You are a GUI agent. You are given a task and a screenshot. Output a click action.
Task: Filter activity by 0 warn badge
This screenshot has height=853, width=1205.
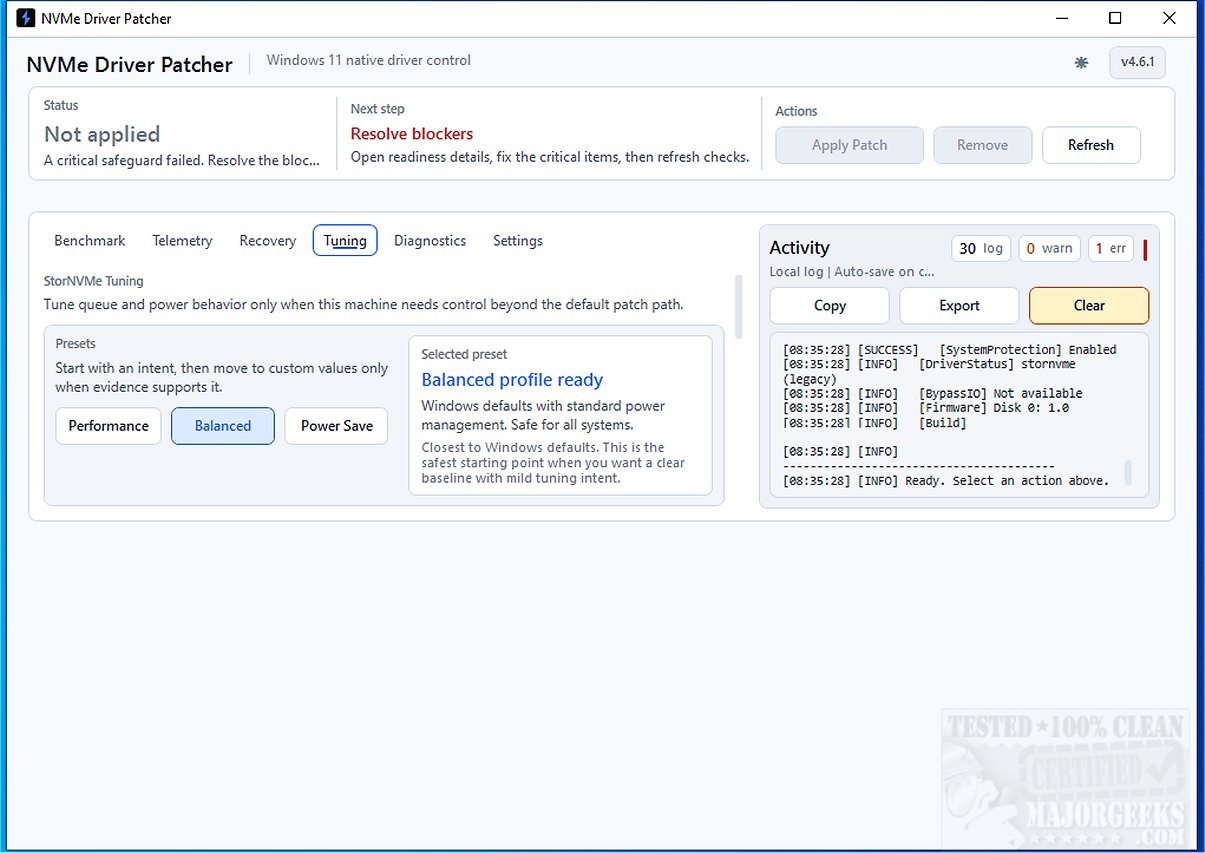(x=1050, y=248)
